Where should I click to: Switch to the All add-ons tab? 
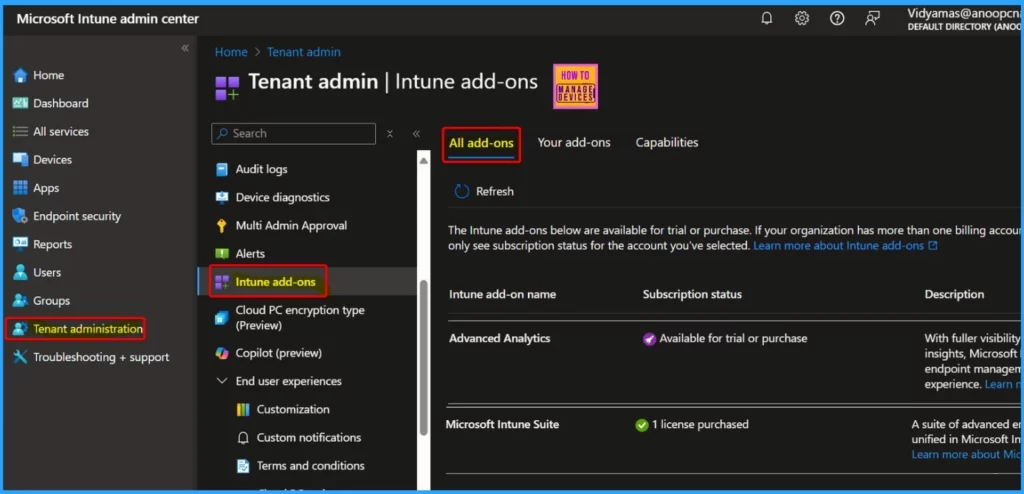481,143
